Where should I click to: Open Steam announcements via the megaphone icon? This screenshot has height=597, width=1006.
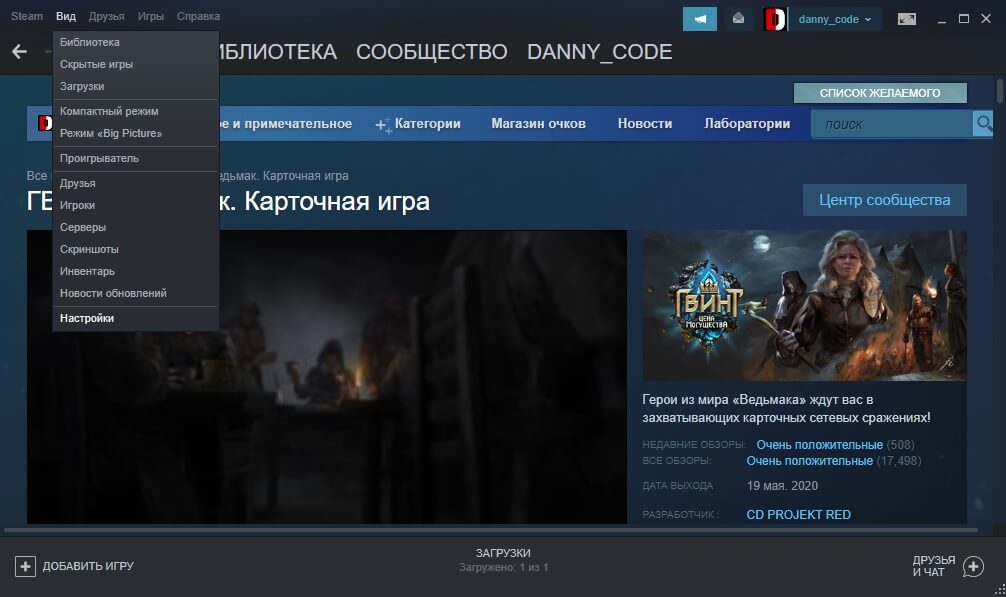tap(700, 18)
